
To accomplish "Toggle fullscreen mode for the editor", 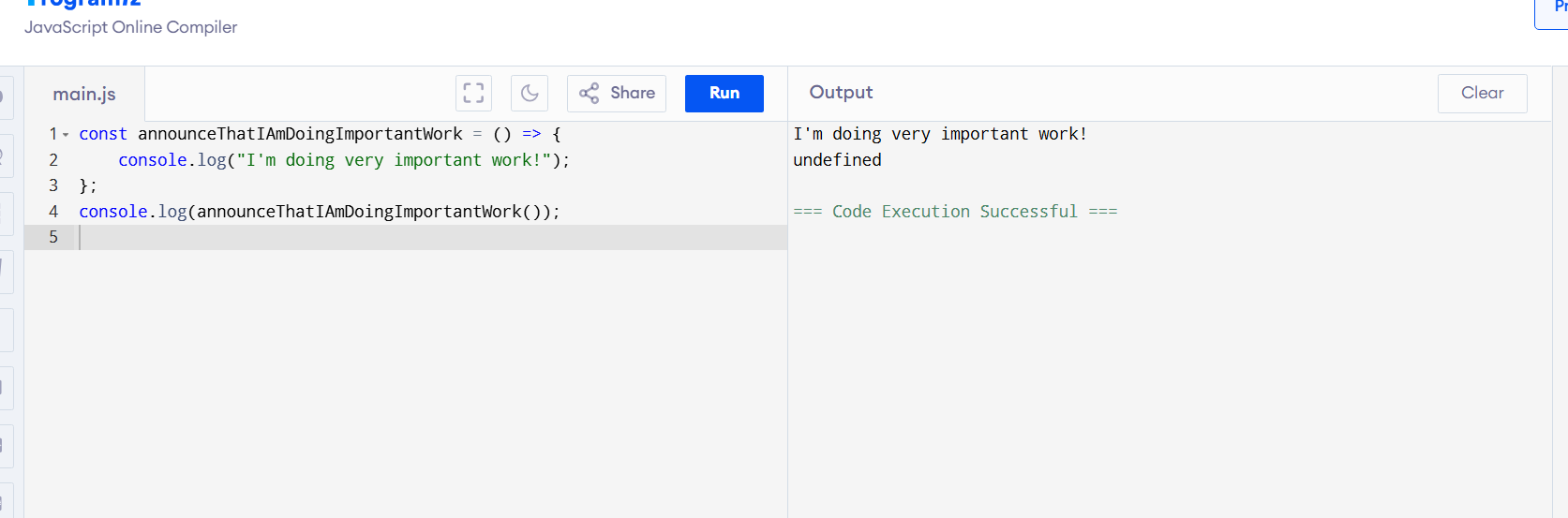I will (x=473, y=93).
